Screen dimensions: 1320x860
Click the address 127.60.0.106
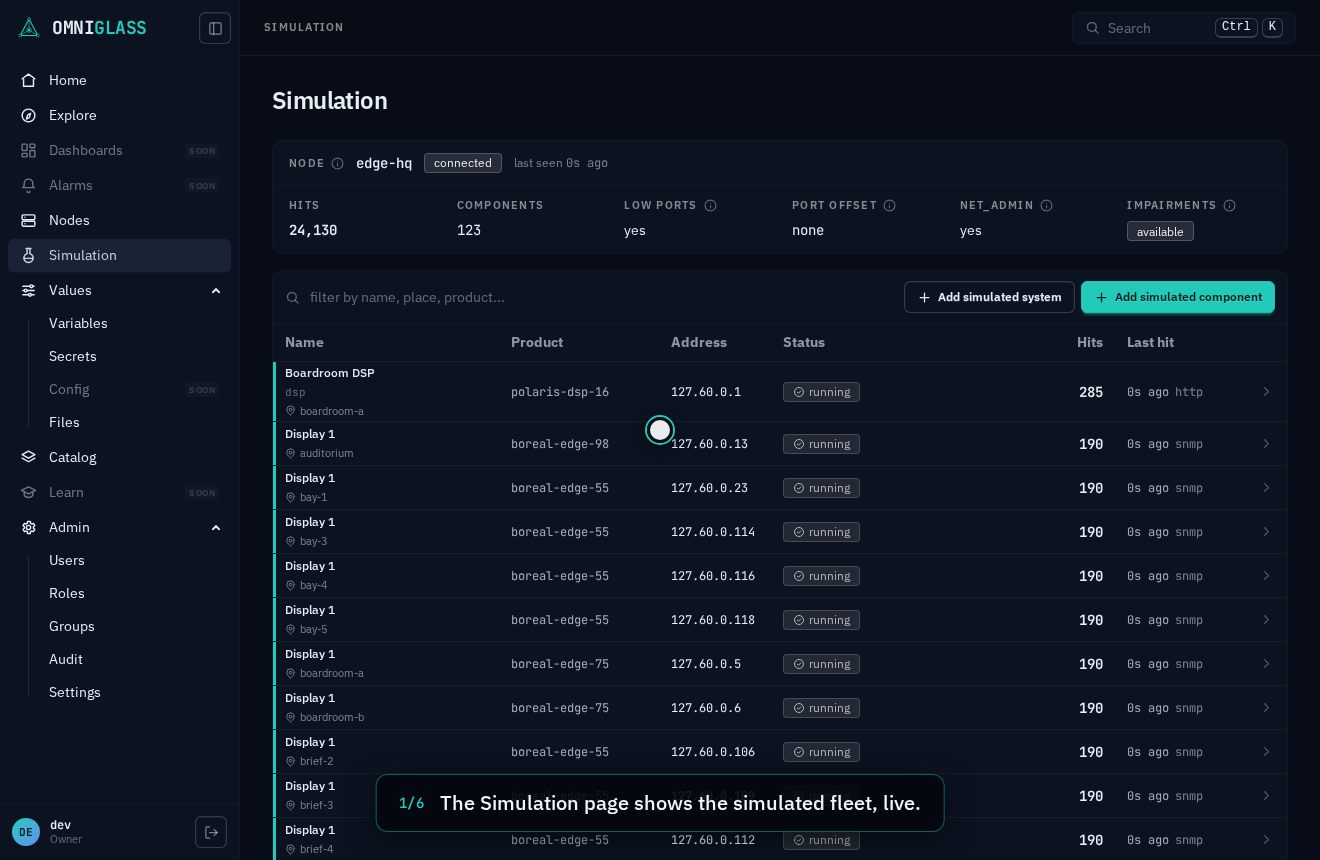click(713, 752)
